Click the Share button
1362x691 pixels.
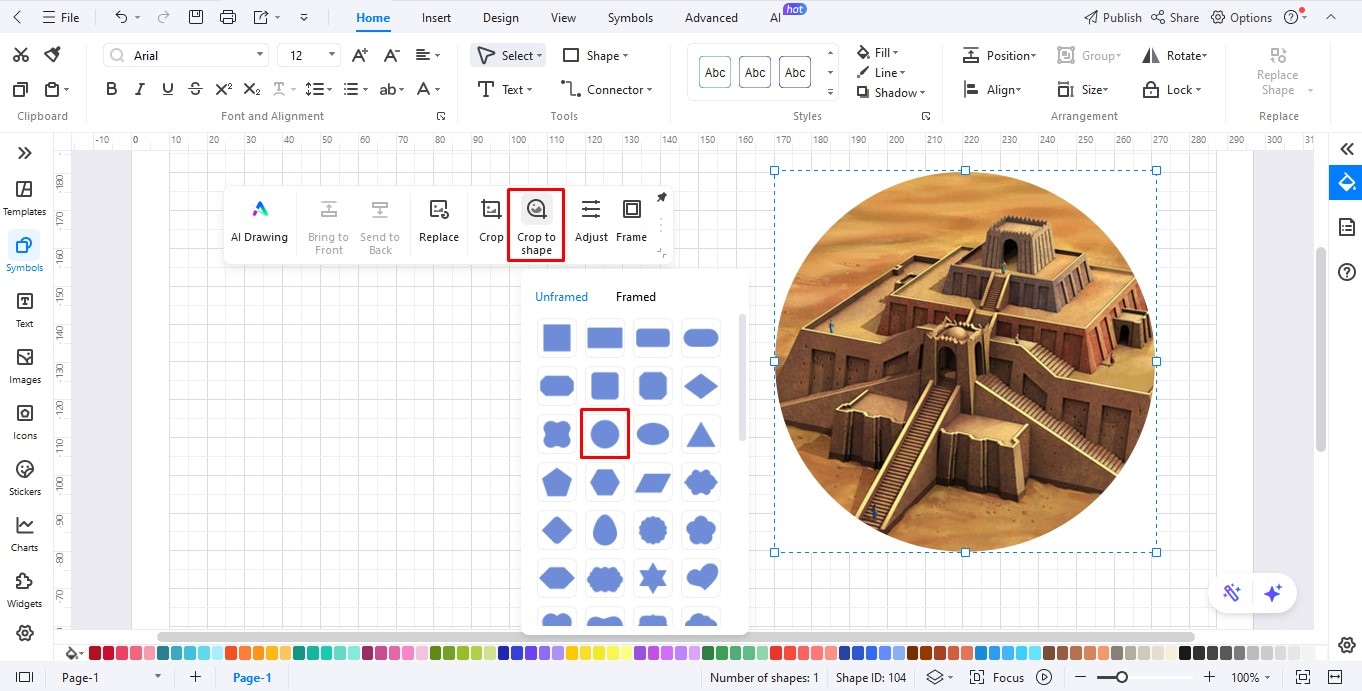[1175, 18]
